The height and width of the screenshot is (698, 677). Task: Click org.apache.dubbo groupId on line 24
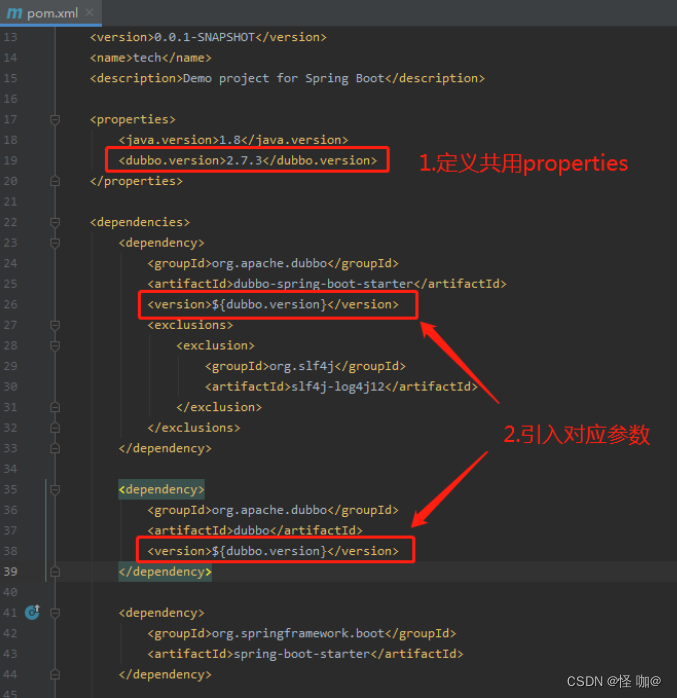point(273,263)
